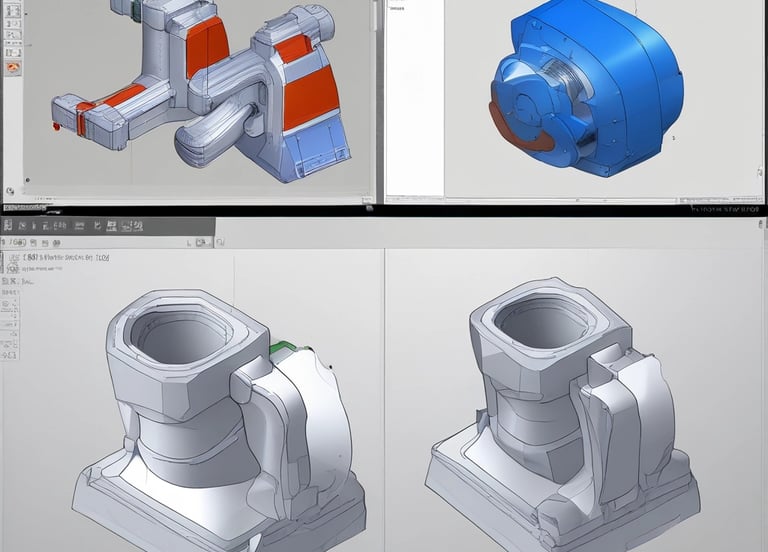Viewport: 768px width, 552px height.
Task: Select the gray housing model in the bottom-right viewport
Action: tap(563, 415)
